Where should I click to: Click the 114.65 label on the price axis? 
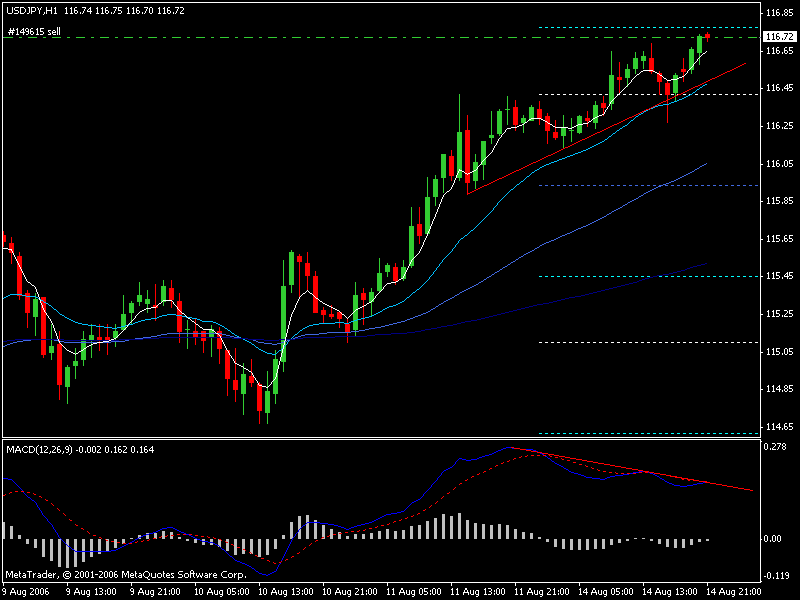(777, 427)
